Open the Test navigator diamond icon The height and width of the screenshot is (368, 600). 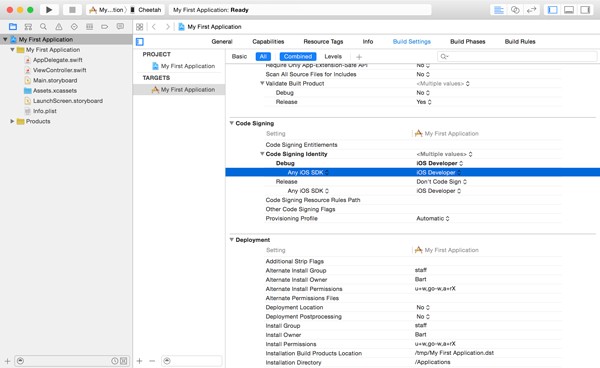click(x=74, y=26)
